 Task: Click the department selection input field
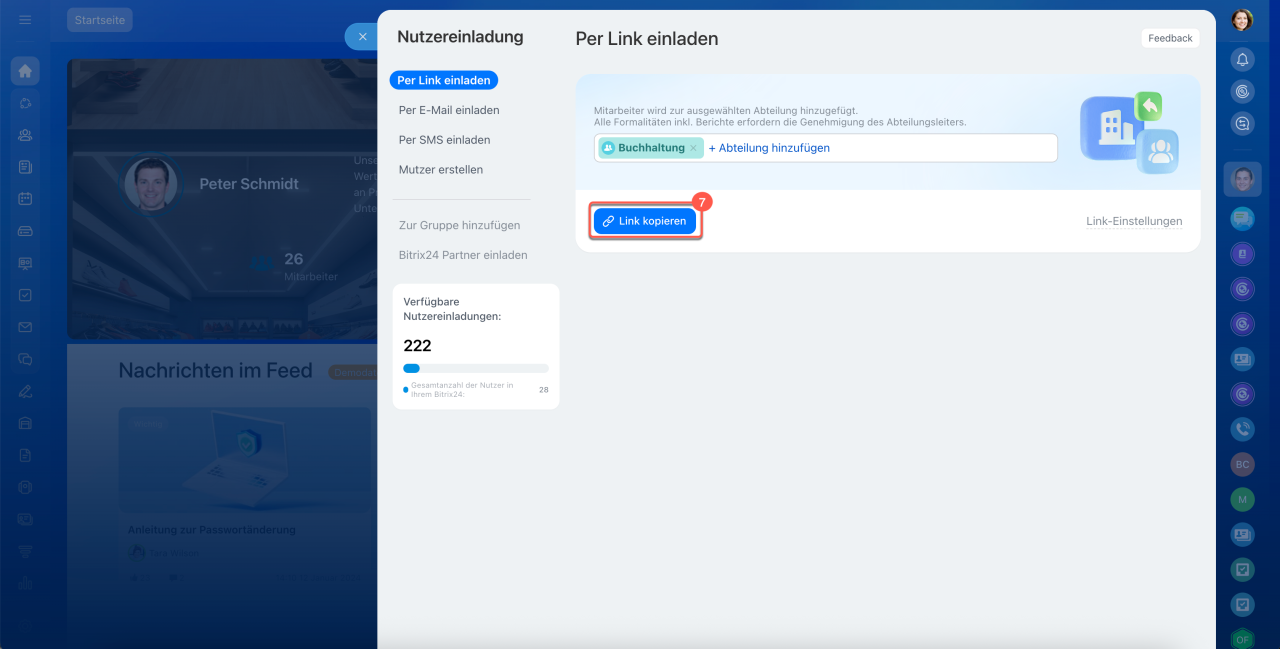[825, 148]
